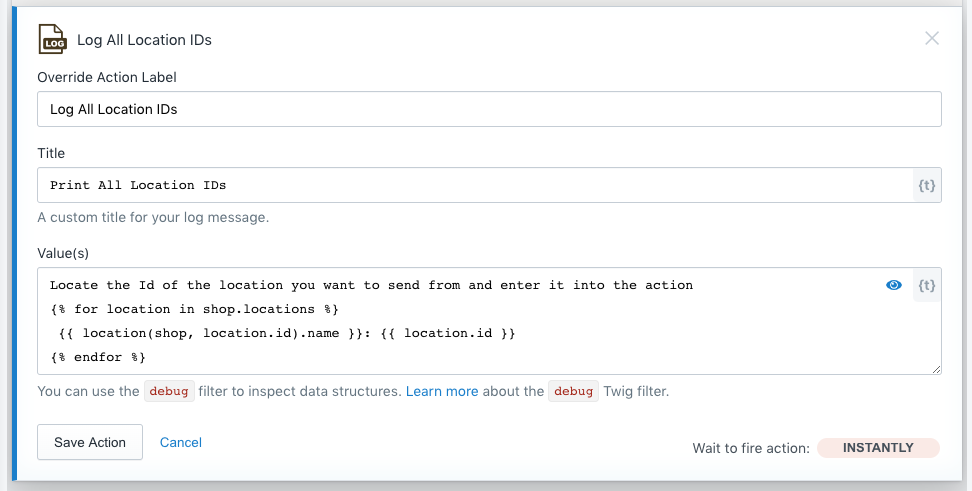972x491 pixels.
Task: Cancel editing this action
Action: (x=181, y=442)
